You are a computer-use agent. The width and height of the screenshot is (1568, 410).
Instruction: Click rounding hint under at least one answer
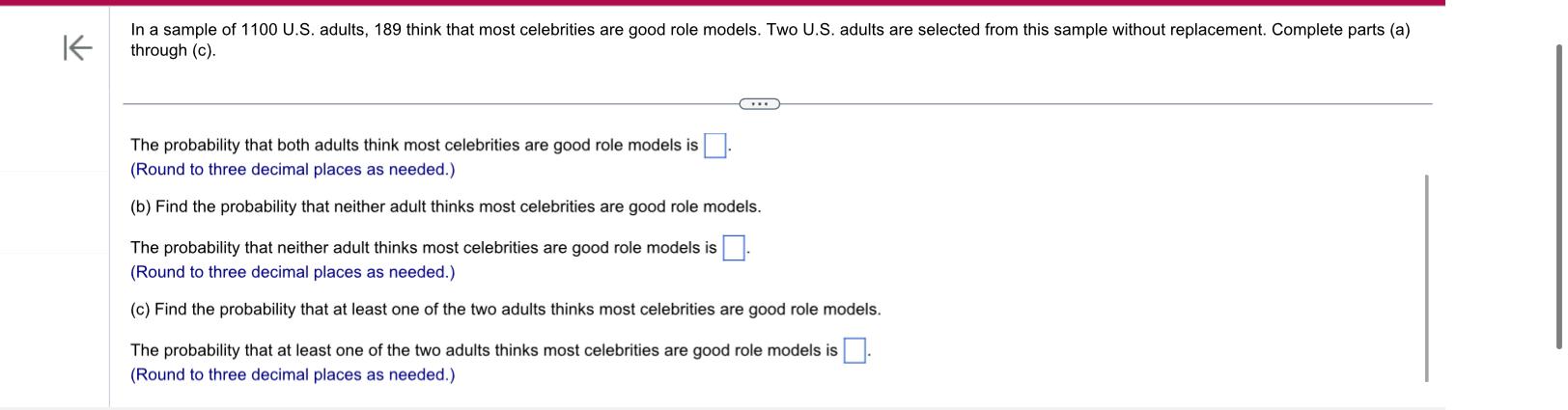pos(293,375)
